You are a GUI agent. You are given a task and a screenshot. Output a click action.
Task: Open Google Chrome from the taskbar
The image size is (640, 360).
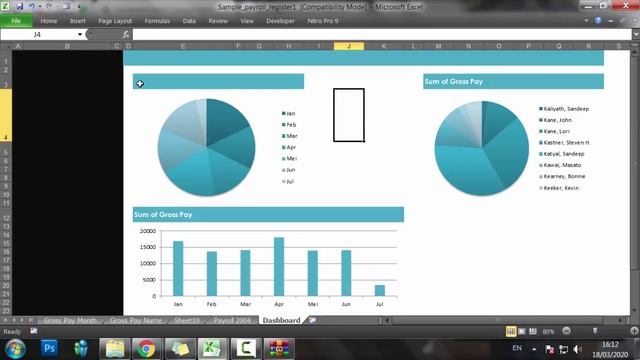point(146,349)
